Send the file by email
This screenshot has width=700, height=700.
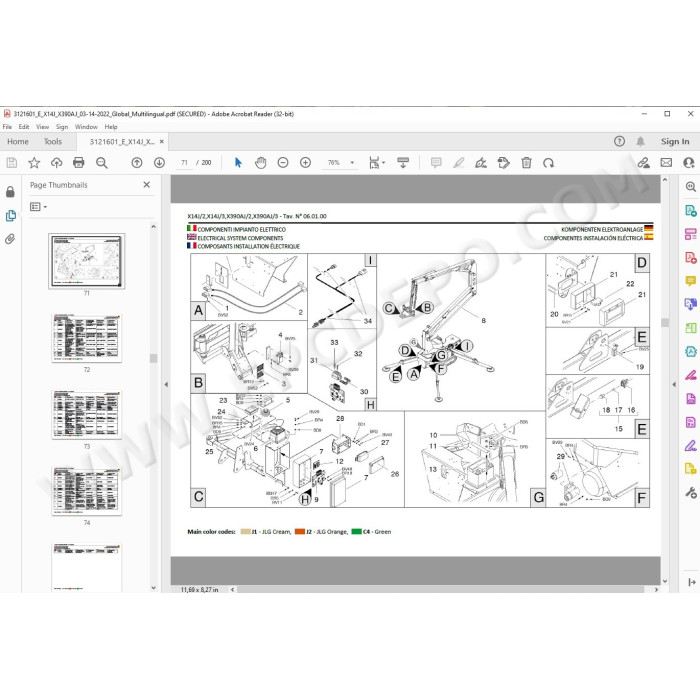666,163
